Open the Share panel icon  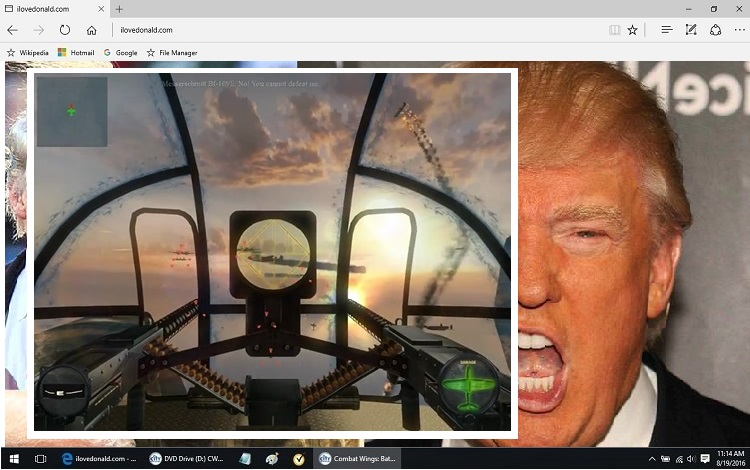716,30
